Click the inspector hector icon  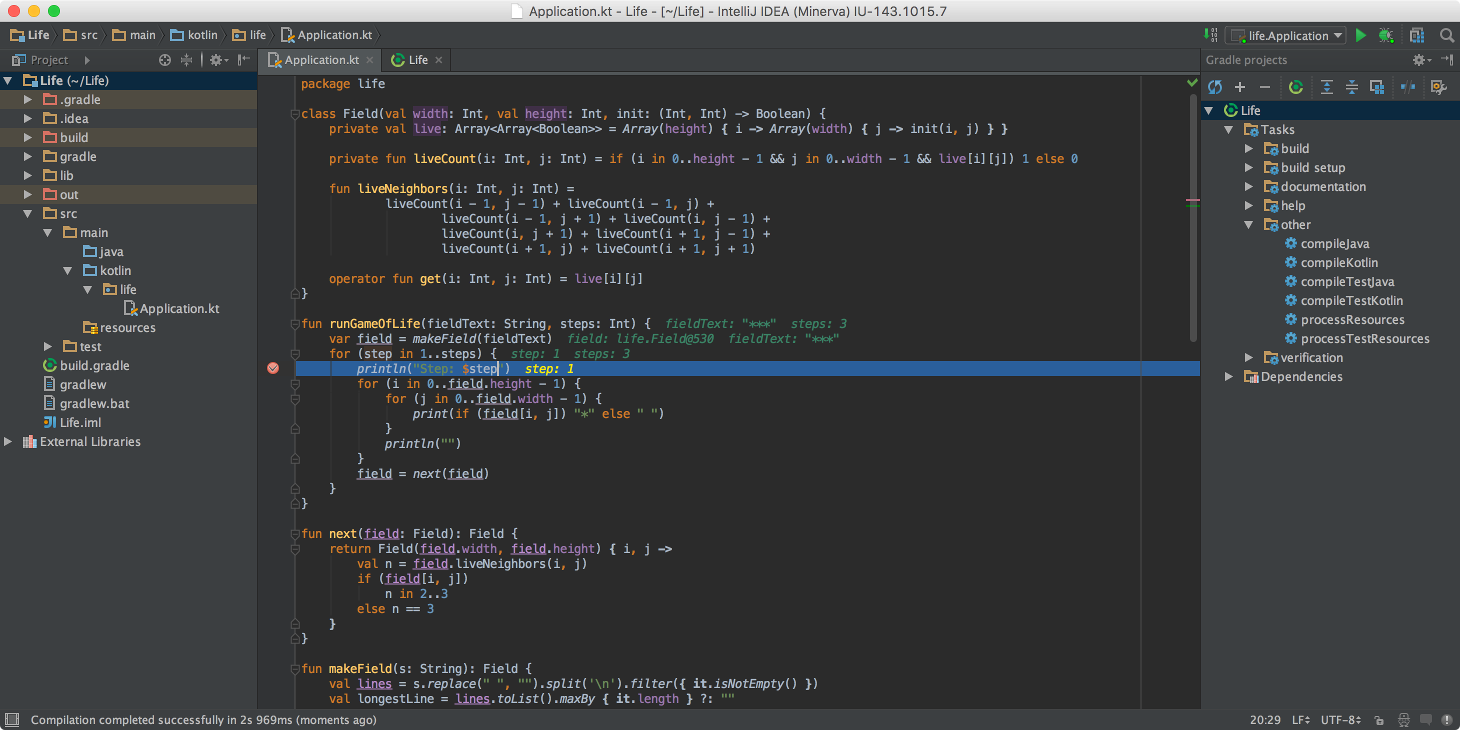pyautogui.click(x=1404, y=720)
